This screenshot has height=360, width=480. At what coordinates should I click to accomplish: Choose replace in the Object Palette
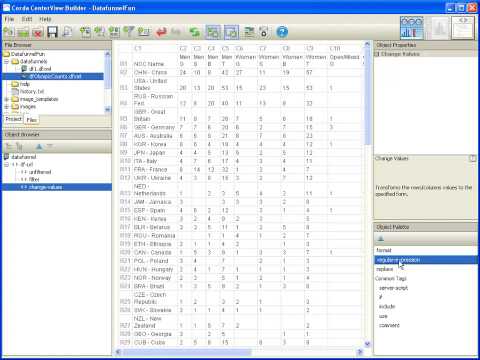tap(384, 269)
